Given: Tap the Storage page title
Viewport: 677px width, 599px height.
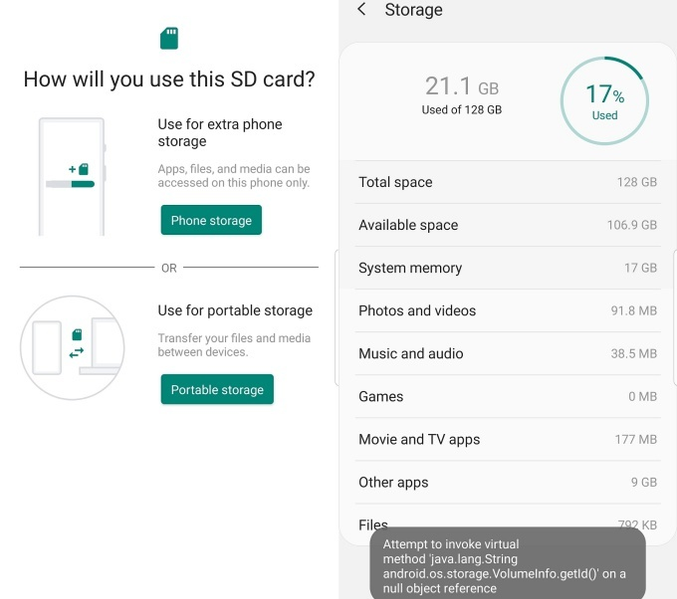Looking at the screenshot, I should tap(413, 10).
